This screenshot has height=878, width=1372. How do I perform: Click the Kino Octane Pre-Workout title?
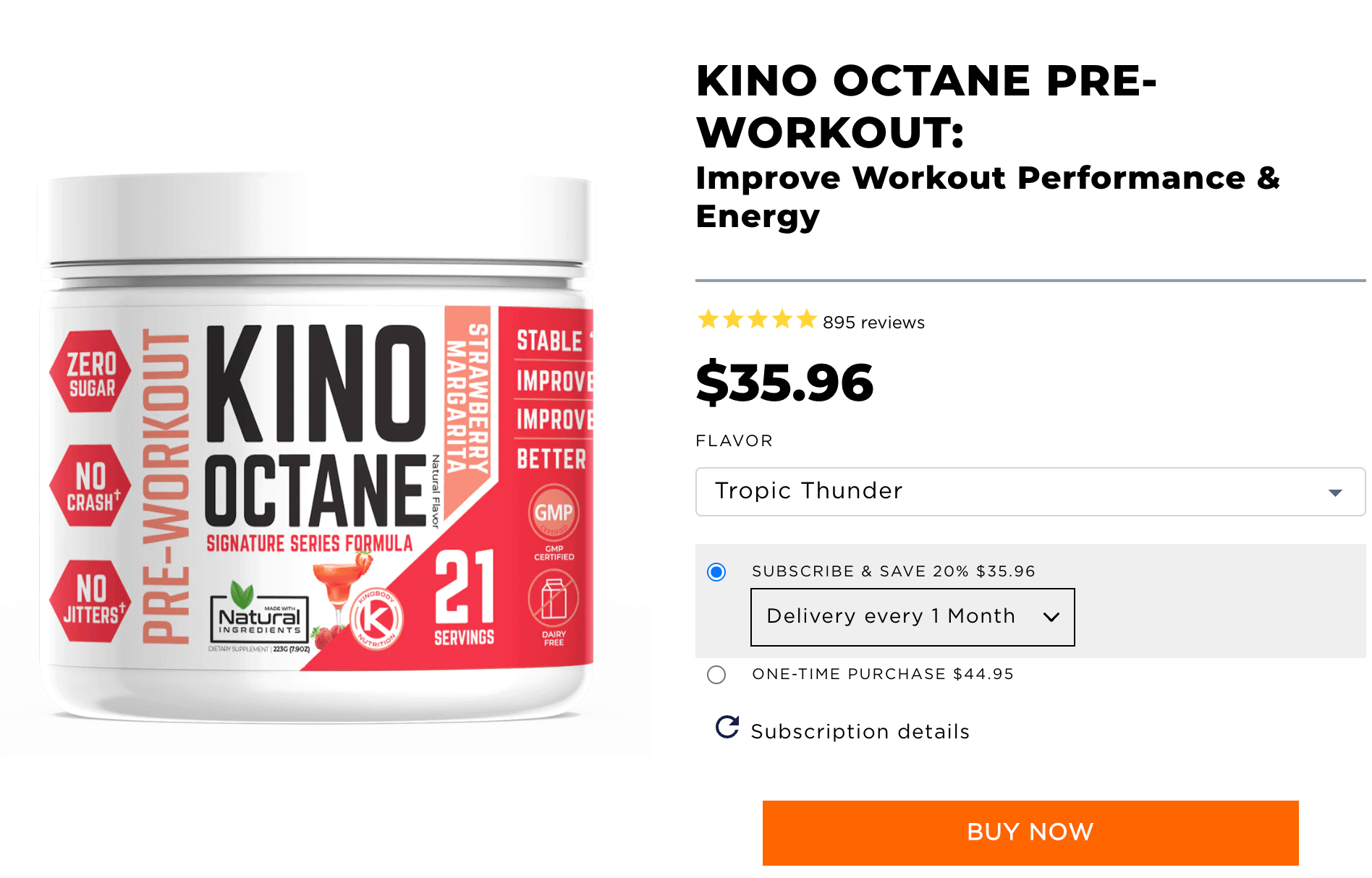pos(926,106)
